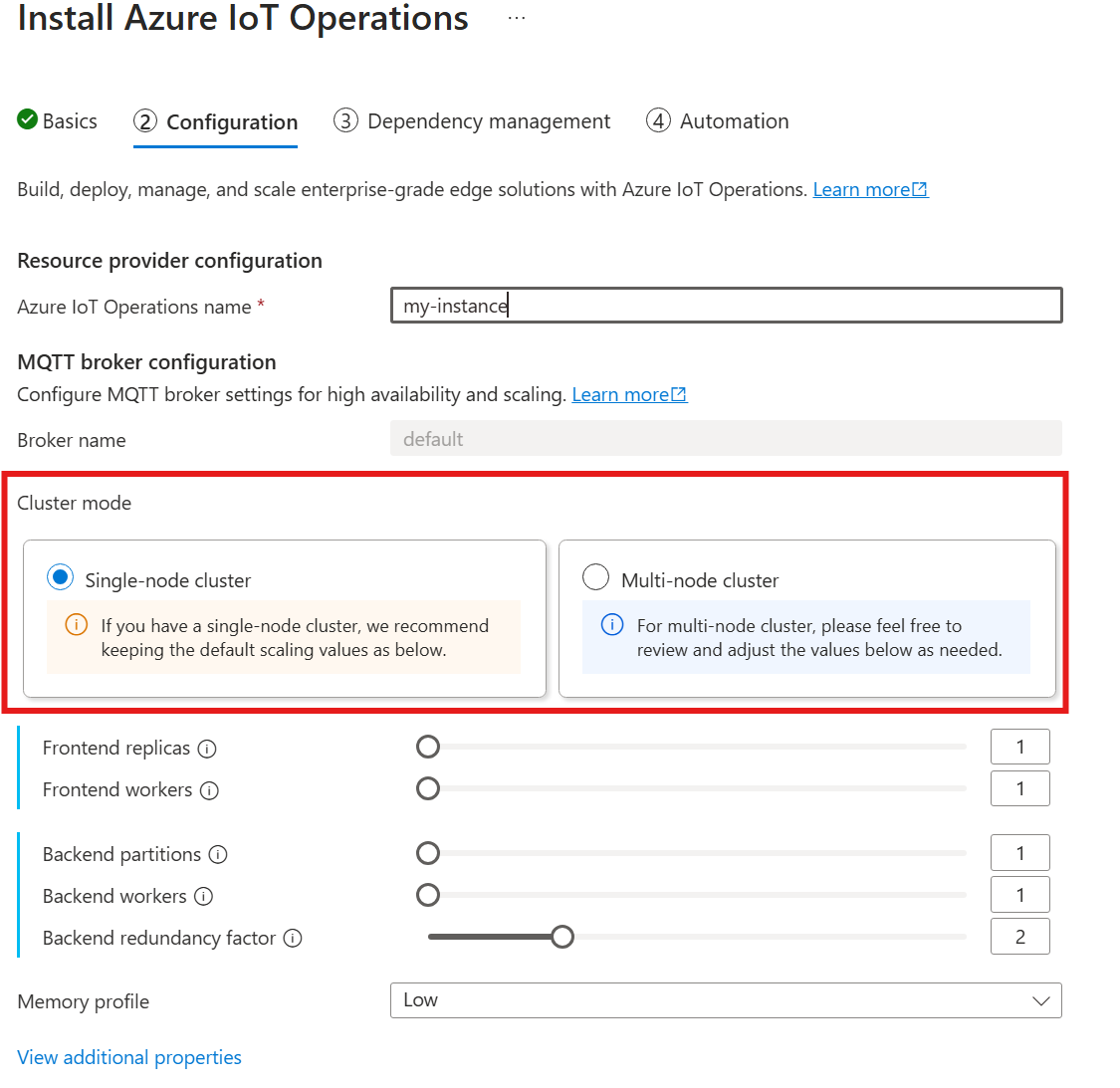This screenshot has height=1088, width=1120.
Task: Click the info icon next to Frontend workers
Action: (209, 790)
